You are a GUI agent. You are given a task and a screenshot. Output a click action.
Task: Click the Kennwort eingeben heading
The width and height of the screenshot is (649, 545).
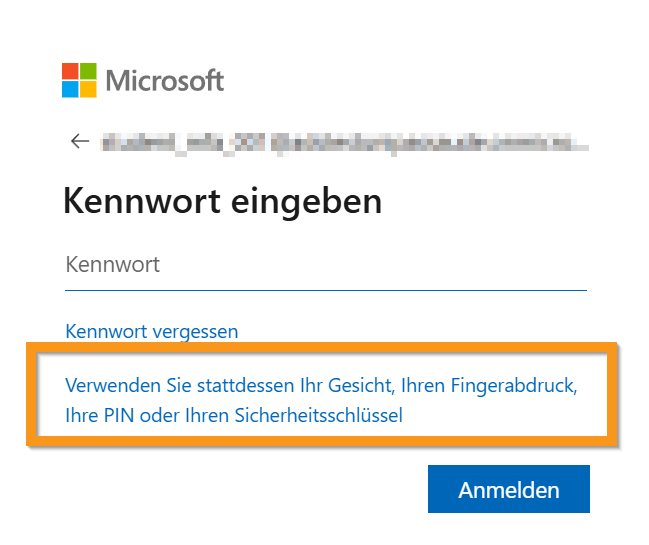pyautogui.click(x=222, y=201)
